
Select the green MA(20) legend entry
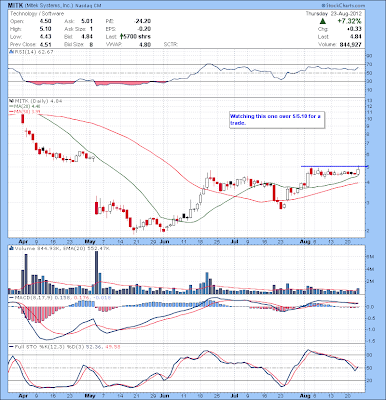click(22, 106)
